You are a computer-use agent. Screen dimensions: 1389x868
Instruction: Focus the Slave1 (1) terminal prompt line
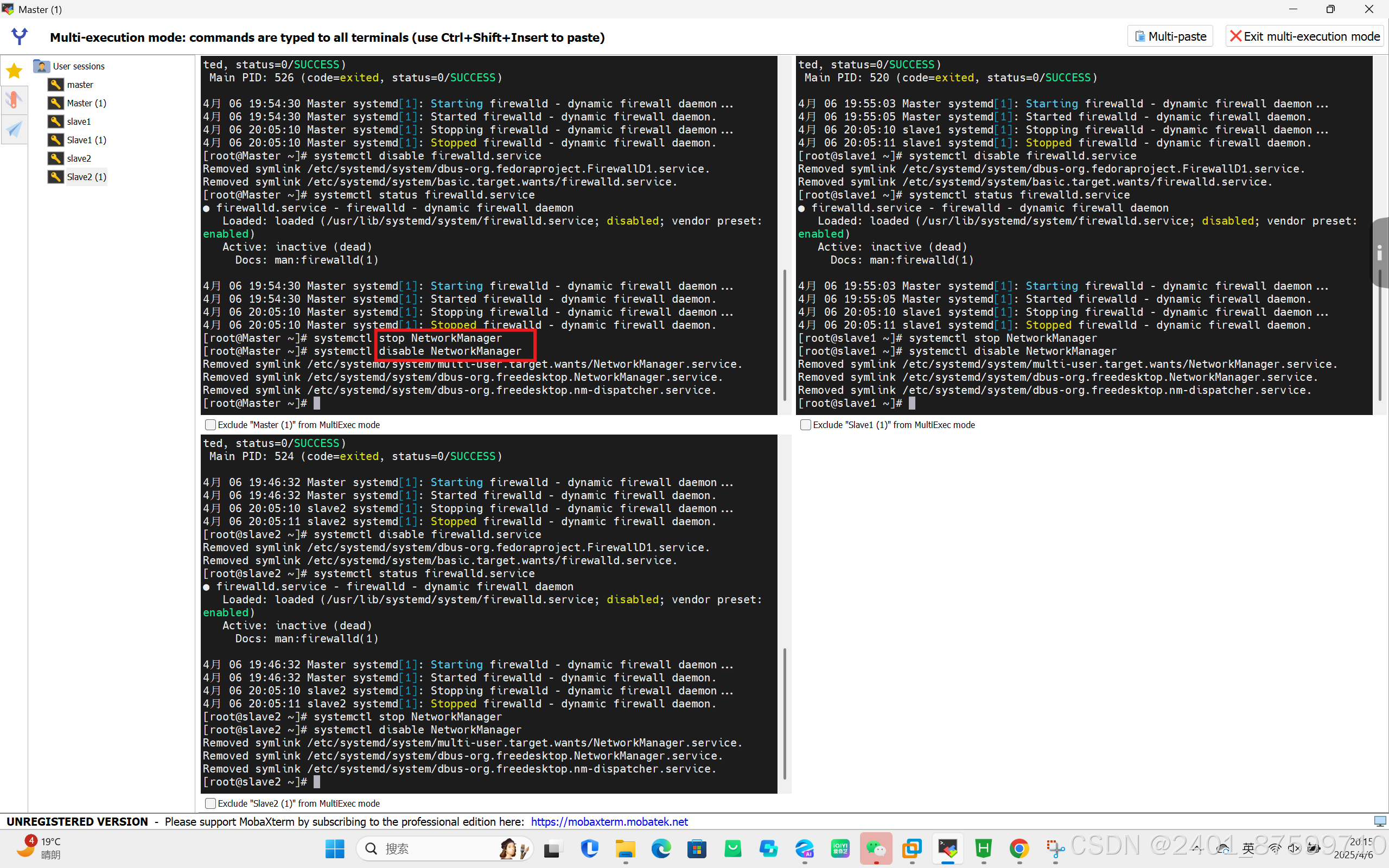pos(857,403)
